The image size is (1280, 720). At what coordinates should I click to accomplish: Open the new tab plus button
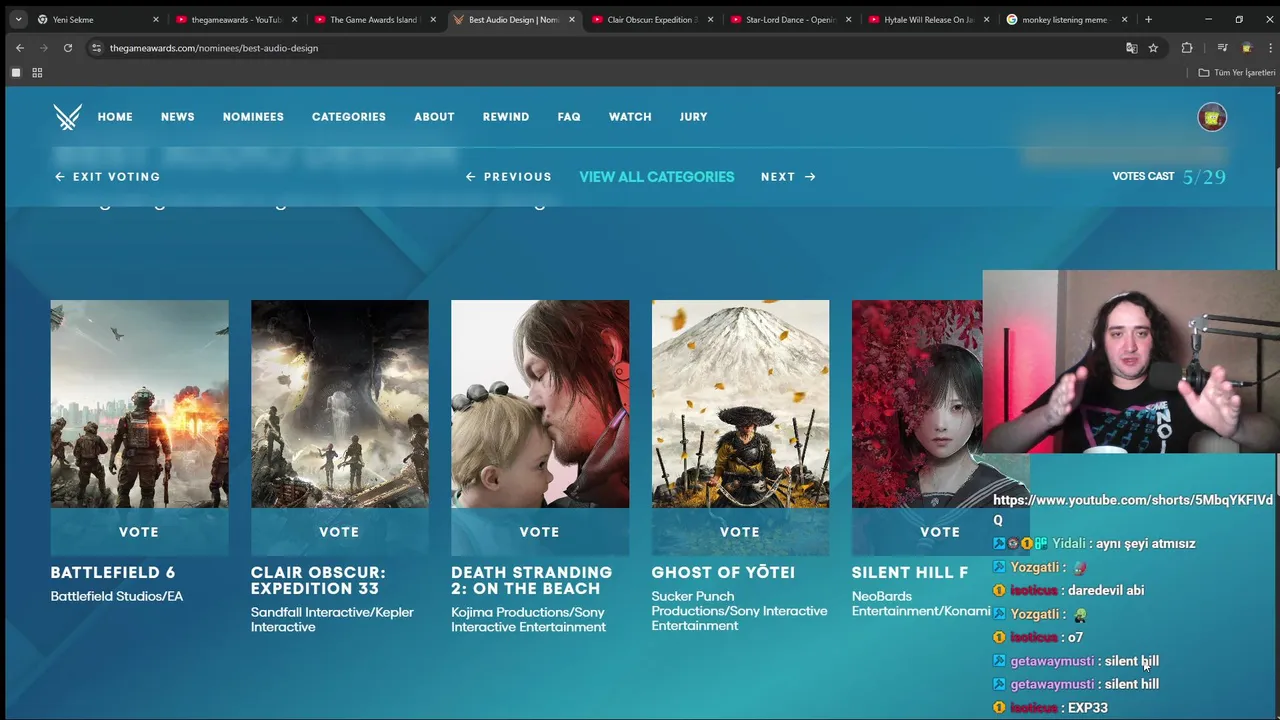click(1148, 19)
